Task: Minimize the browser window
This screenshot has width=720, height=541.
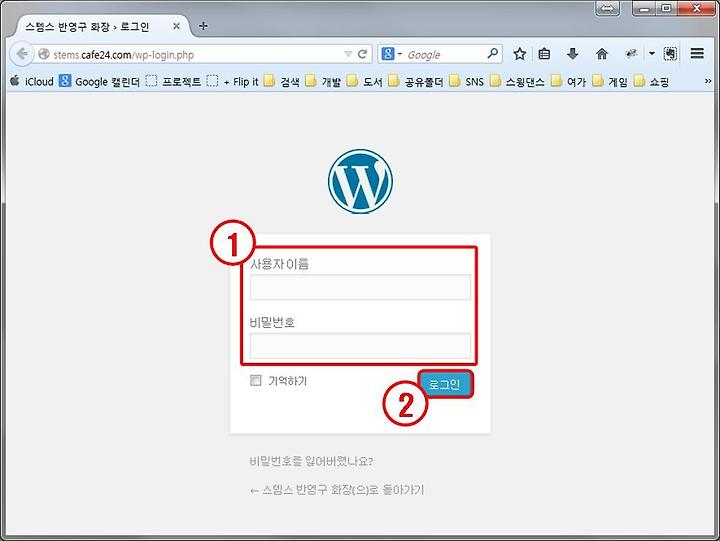Action: 644,8
